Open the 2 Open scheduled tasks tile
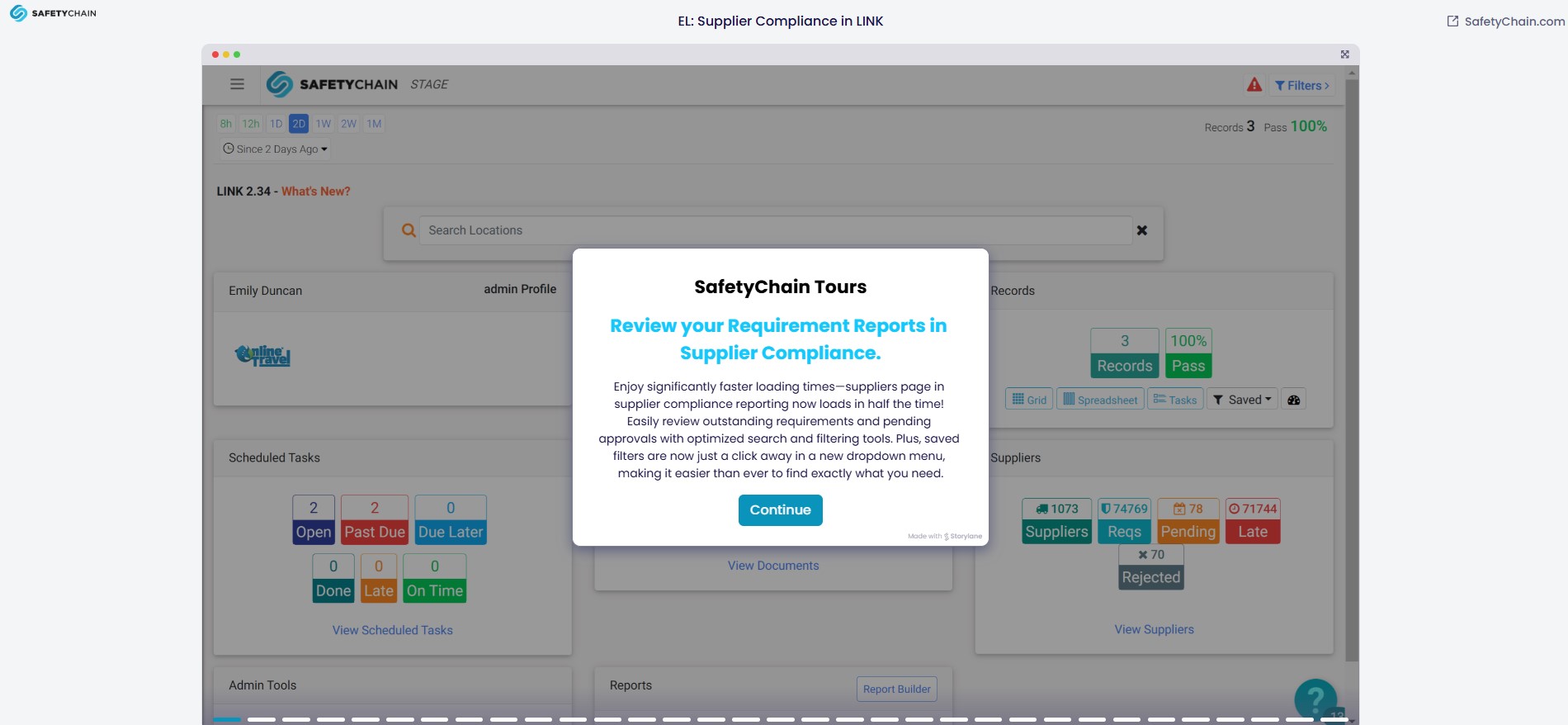 [x=314, y=520]
